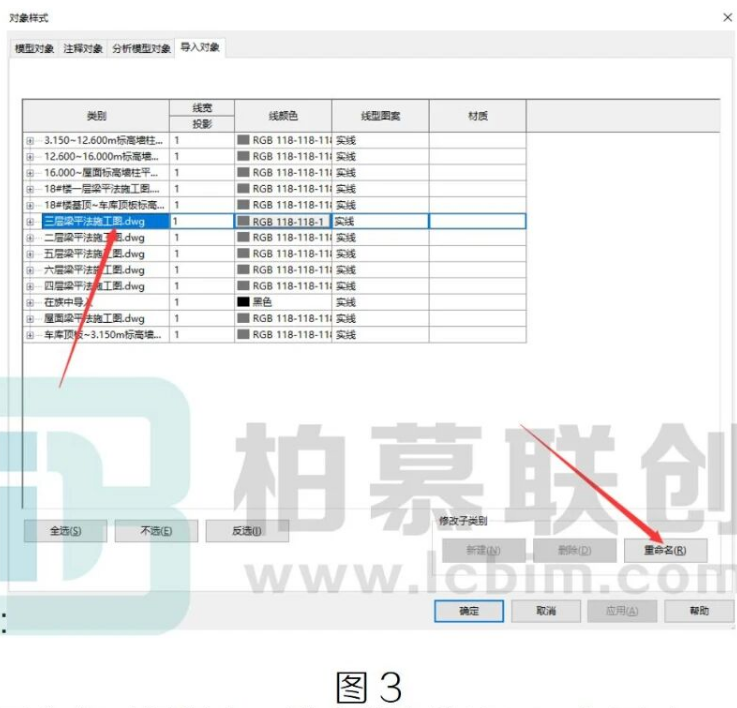Click the 线颜色 column header
This screenshot has width=737, height=708.
[x=283, y=116]
